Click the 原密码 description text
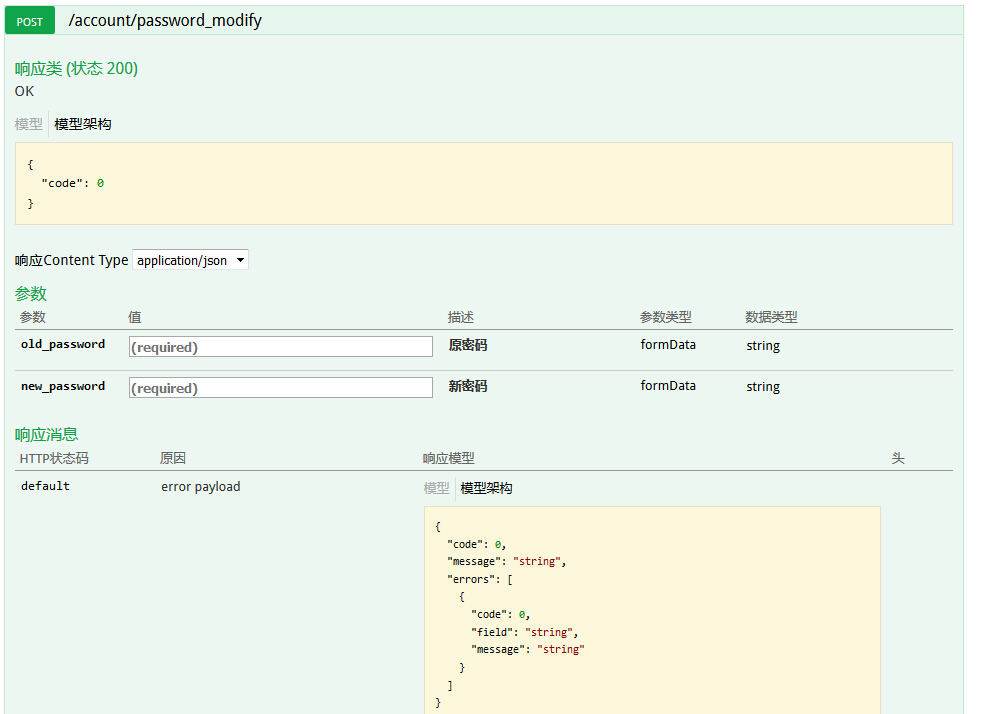Image resolution: width=981 pixels, height=714 pixels. point(468,345)
